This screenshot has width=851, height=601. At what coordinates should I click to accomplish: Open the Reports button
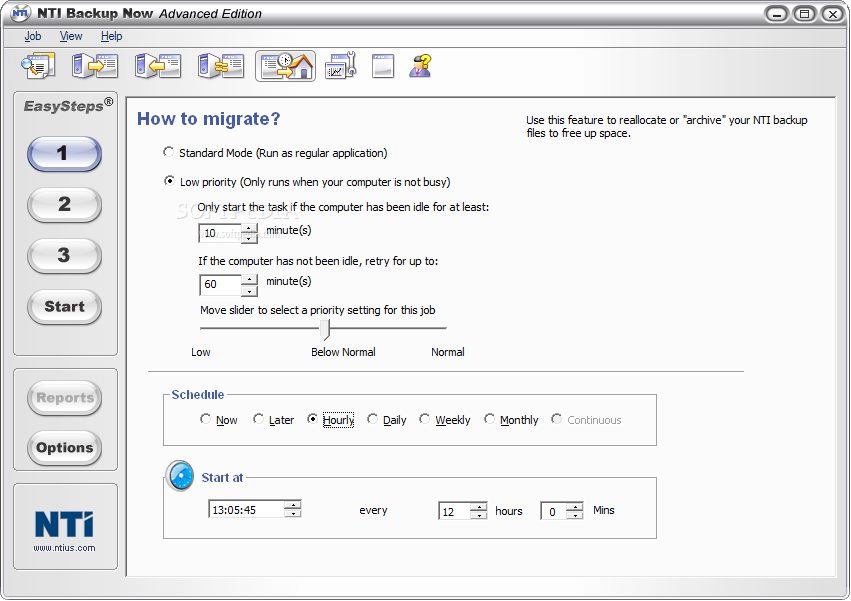(x=64, y=398)
